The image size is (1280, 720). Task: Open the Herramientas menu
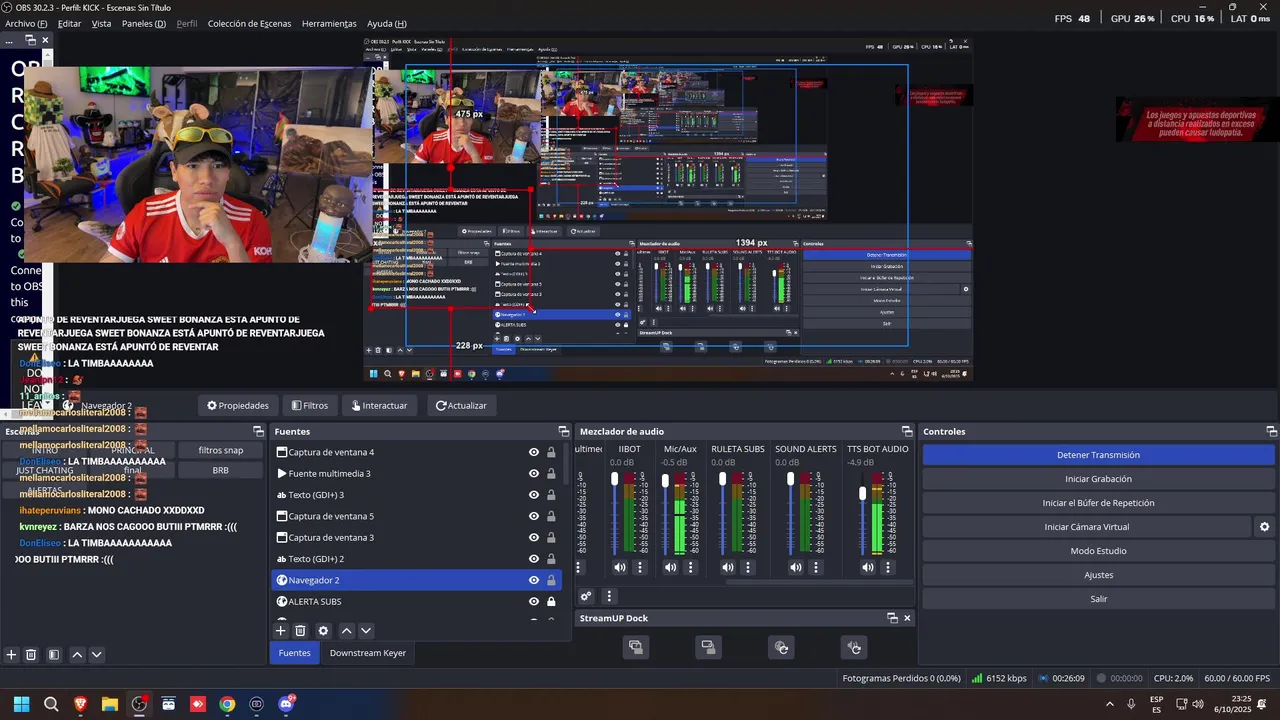(329, 23)
